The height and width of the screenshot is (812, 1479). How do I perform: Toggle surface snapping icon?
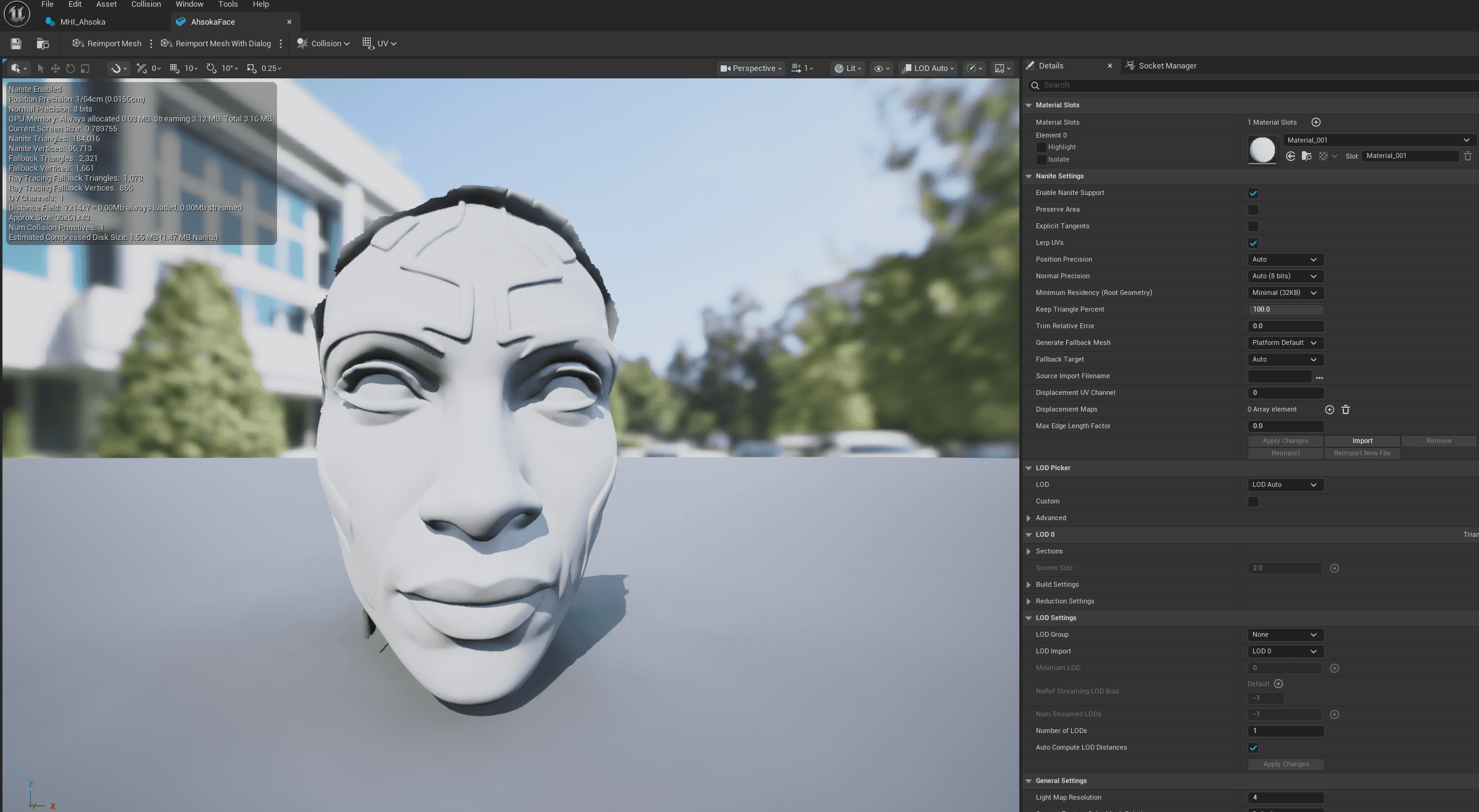(142, 68)
